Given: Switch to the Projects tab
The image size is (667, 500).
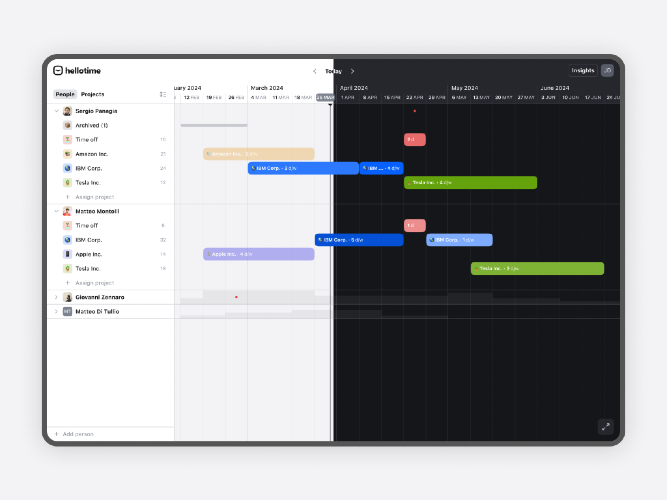Looking at the screenshot, I should pos(92,94).
